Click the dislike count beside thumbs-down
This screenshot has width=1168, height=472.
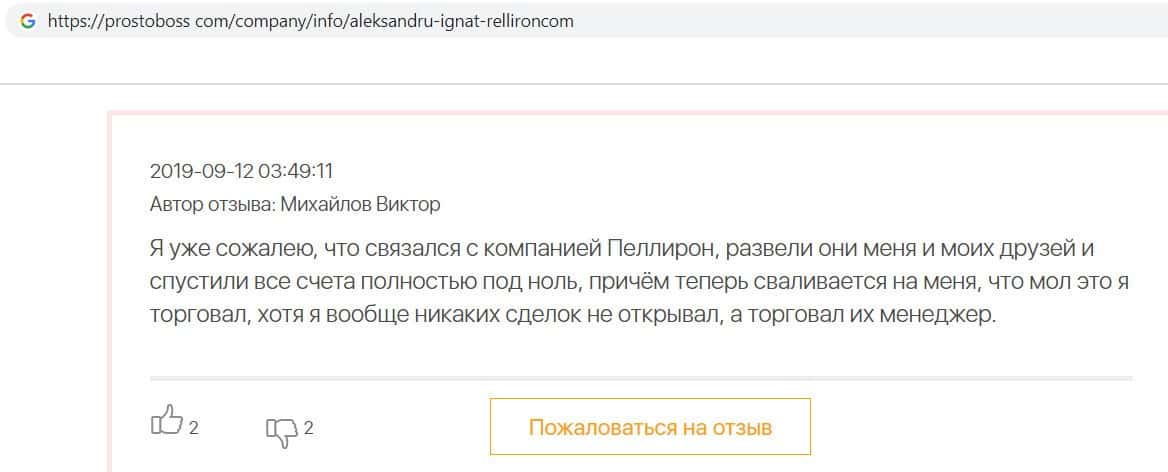(x=309, y=428)
